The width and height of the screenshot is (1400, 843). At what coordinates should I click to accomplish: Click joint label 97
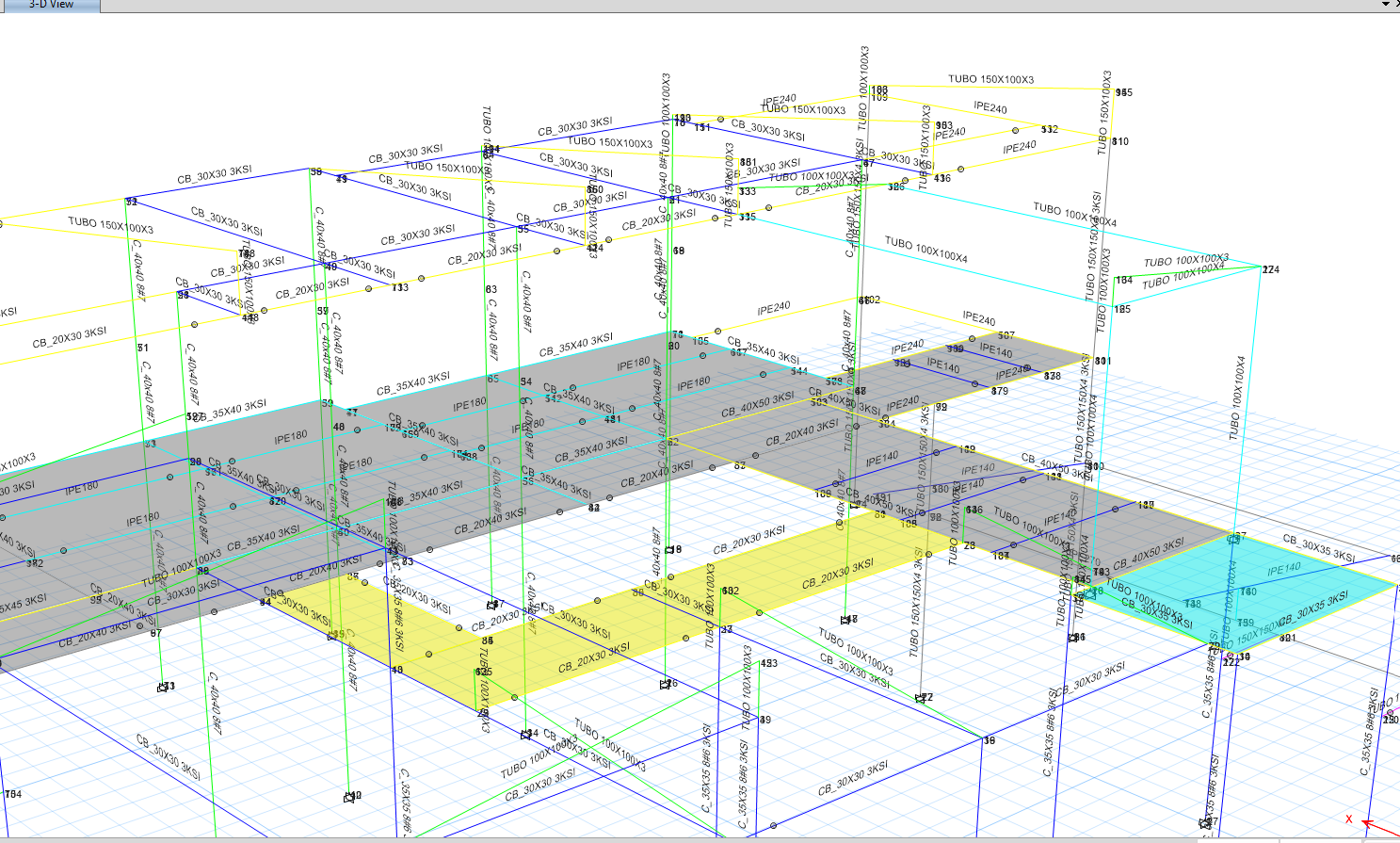click(x=156, y=634)
